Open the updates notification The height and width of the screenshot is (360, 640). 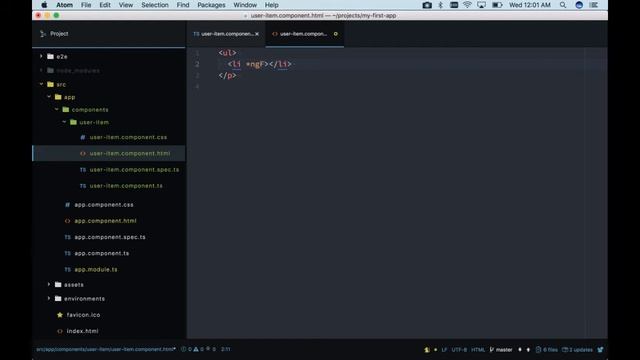pos(577,350)
